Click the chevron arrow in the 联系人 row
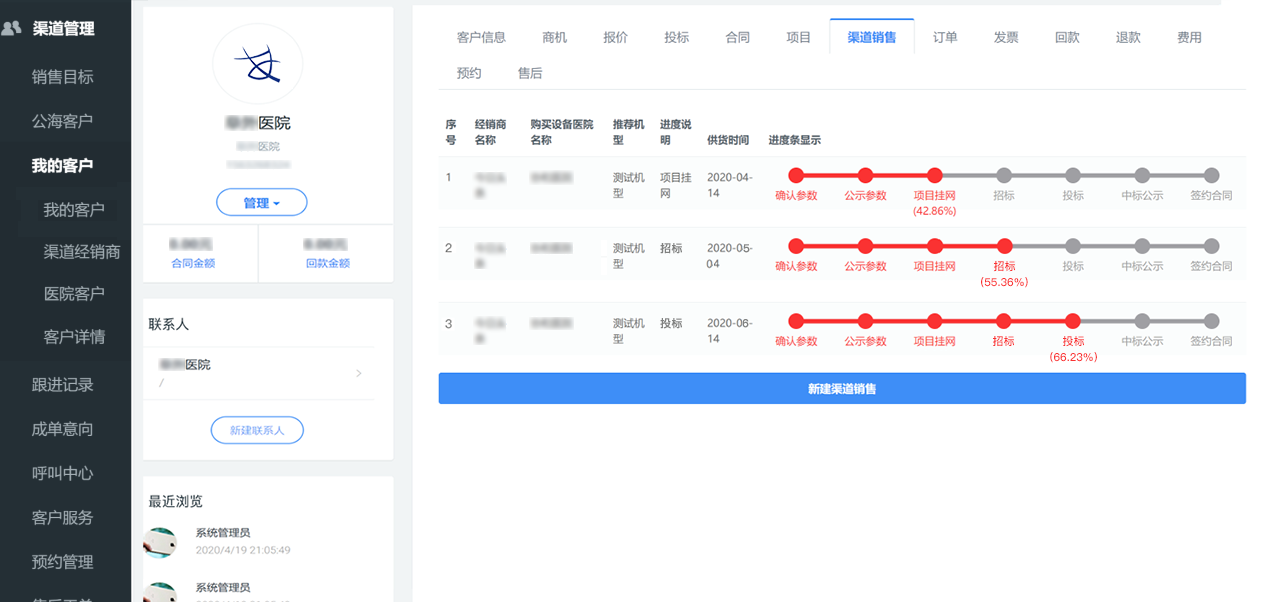This screenshot has height=602, width=1264. (x=359, y=374)
